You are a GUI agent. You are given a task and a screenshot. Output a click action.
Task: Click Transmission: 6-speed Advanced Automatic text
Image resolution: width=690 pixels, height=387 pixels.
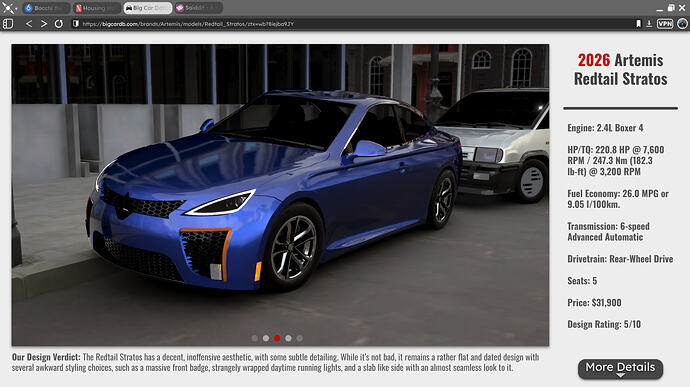[x=608, y=232]
